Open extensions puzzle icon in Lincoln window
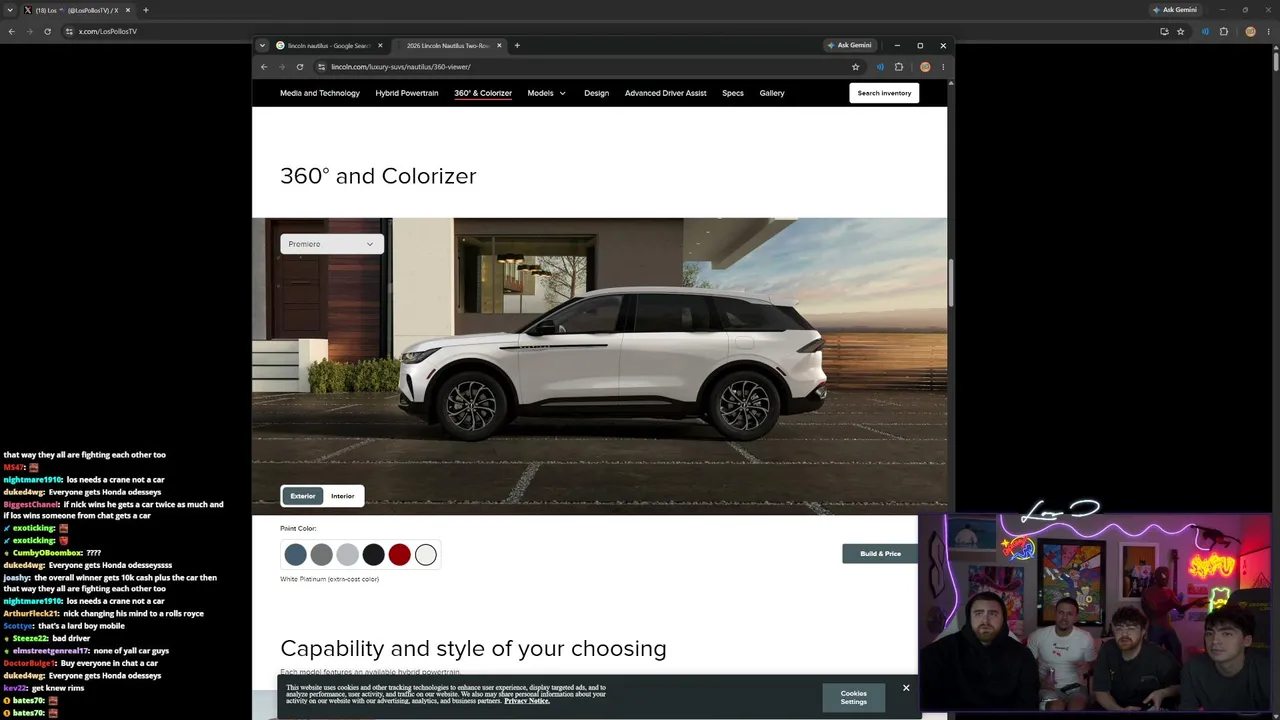Screen dimensions: 1280x720 pyautogui.click(x=899, y=67)
